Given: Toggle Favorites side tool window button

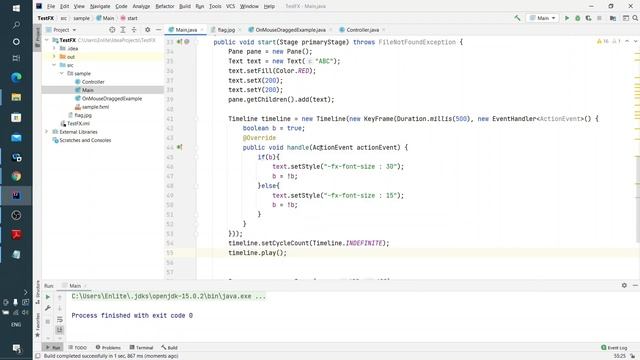Looking at the screenshot, I should pyautogui.click(x=38, y=325).
